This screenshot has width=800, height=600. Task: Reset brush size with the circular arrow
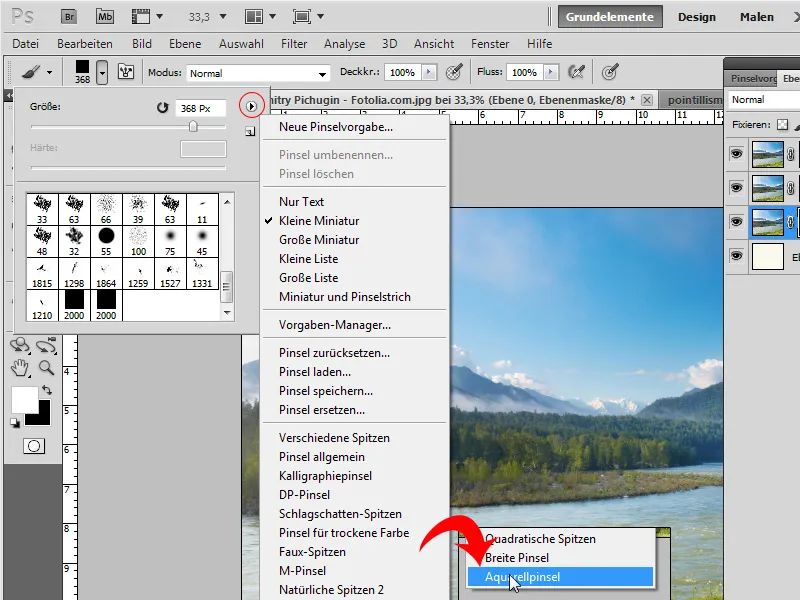162,108
